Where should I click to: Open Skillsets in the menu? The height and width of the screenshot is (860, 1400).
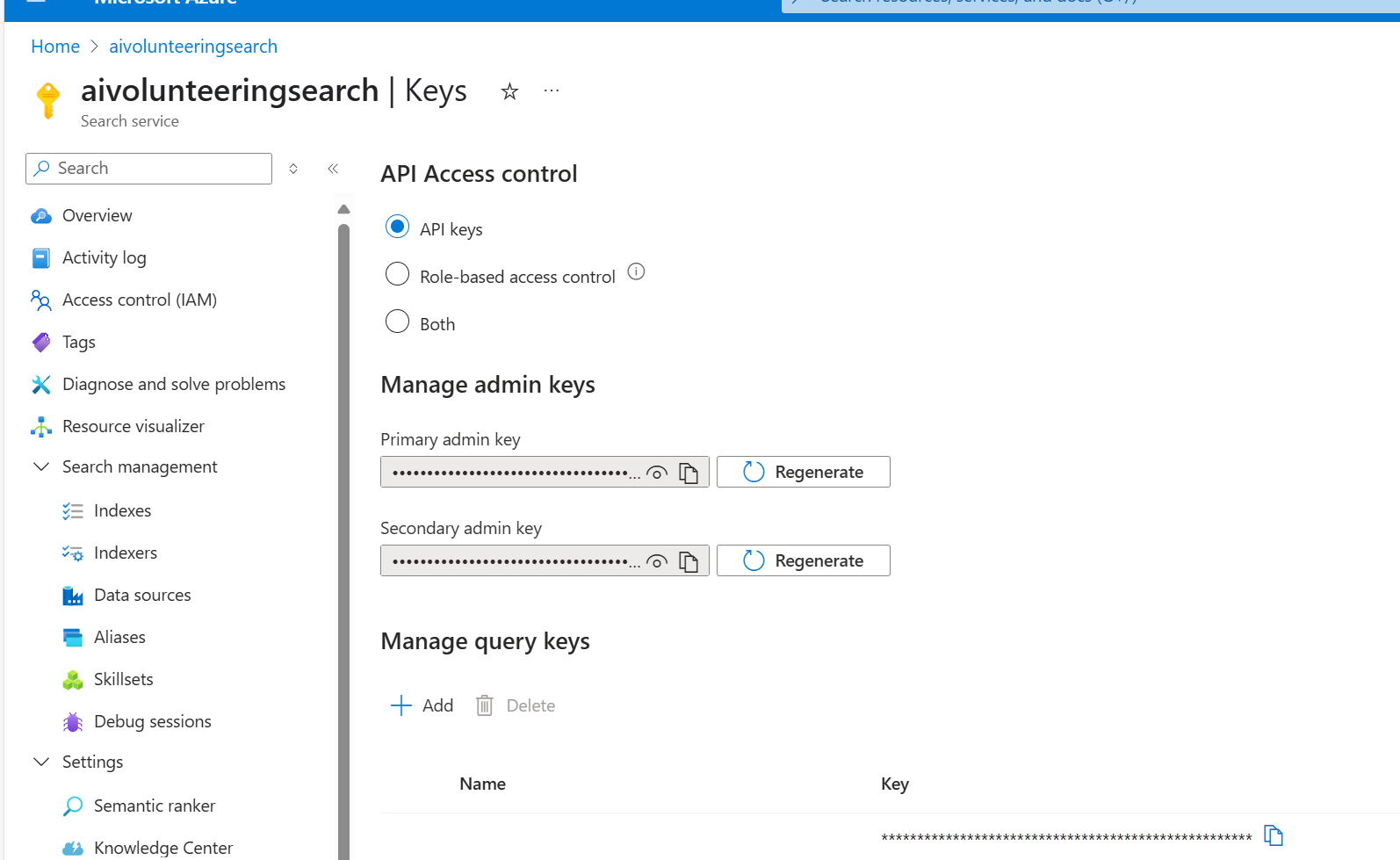coord(124,680)
